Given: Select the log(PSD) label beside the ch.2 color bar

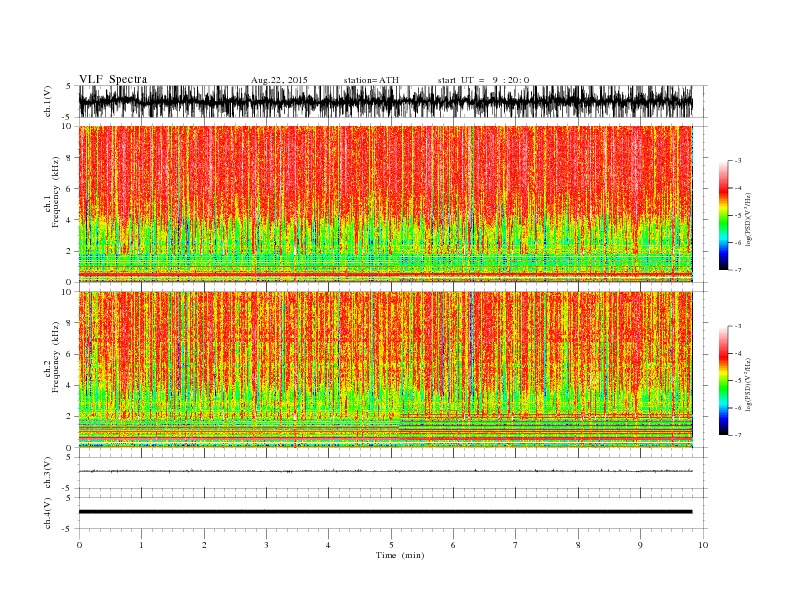Looking at the screenshot, I should (x=748, y=384).
